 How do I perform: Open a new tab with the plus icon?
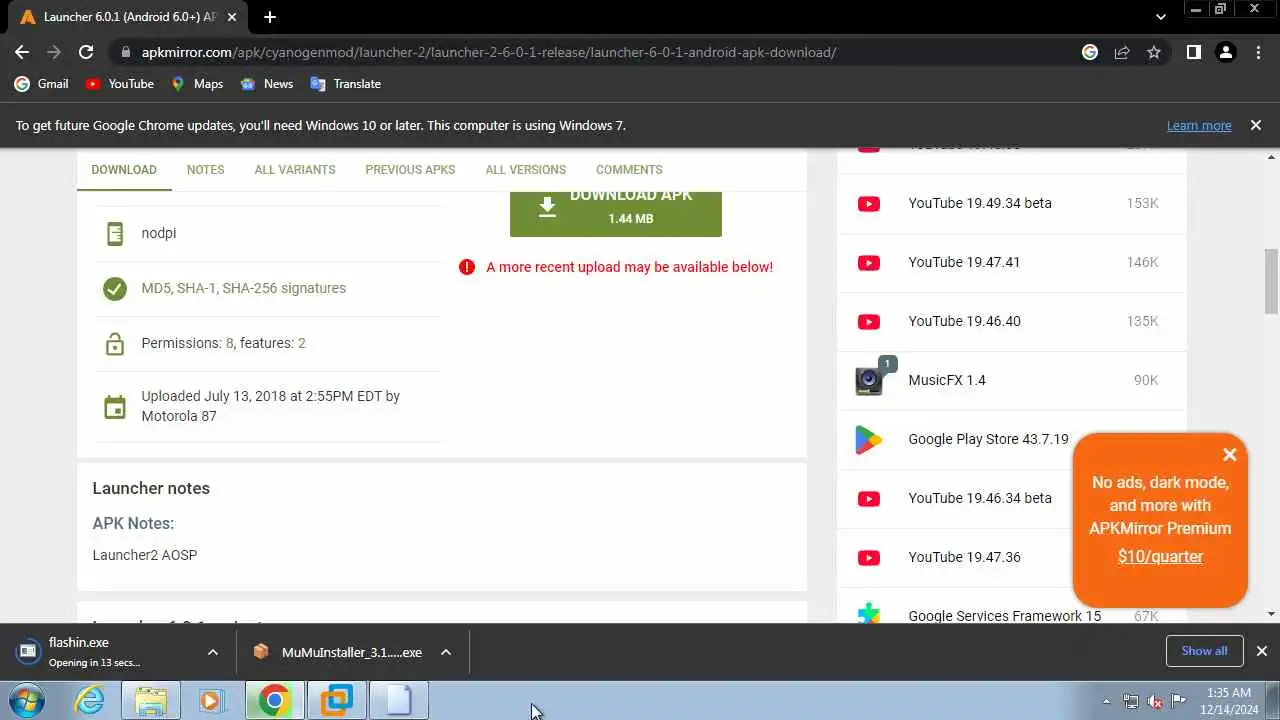(x=269, y=17)
